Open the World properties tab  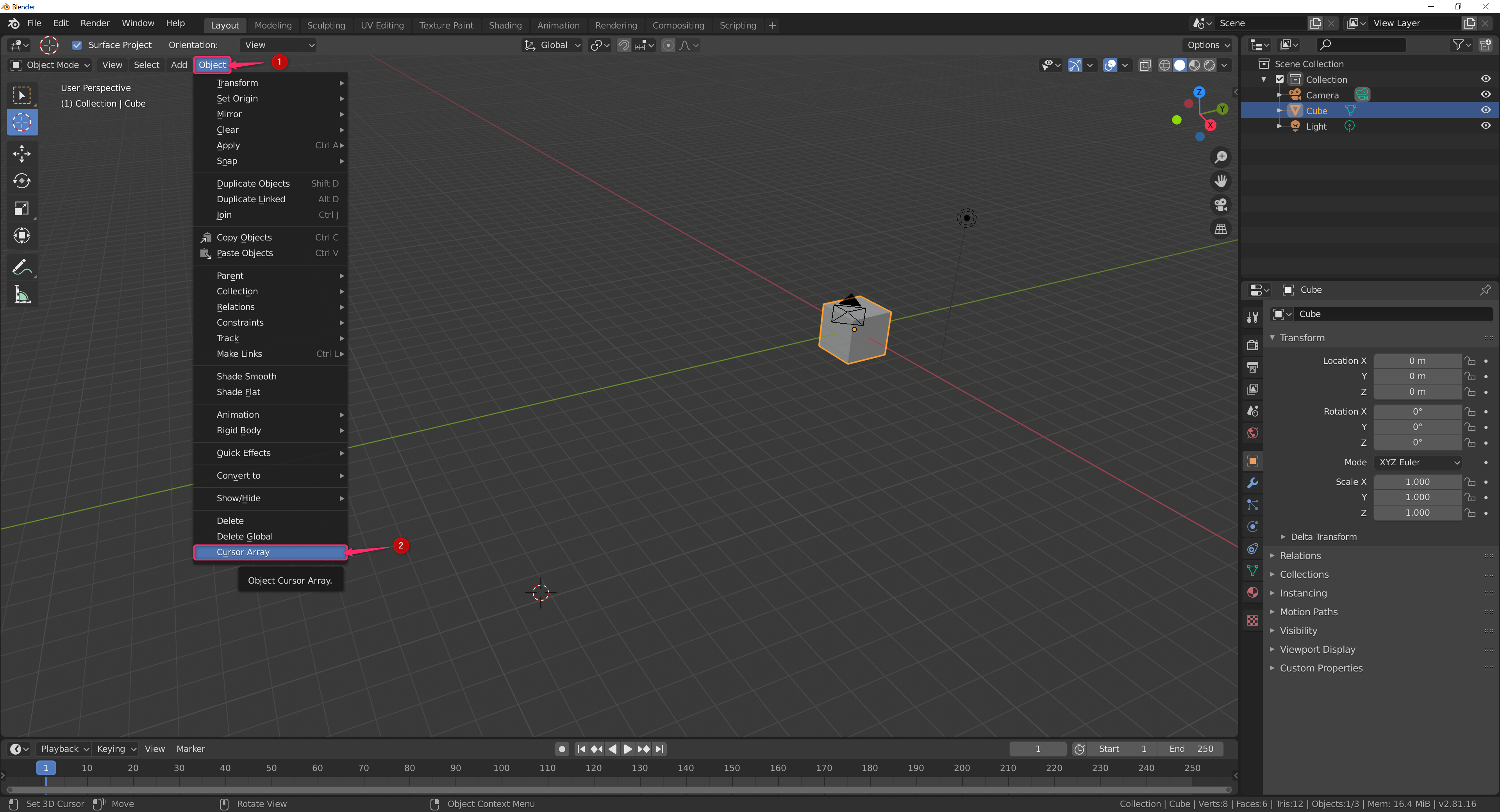1252,433
